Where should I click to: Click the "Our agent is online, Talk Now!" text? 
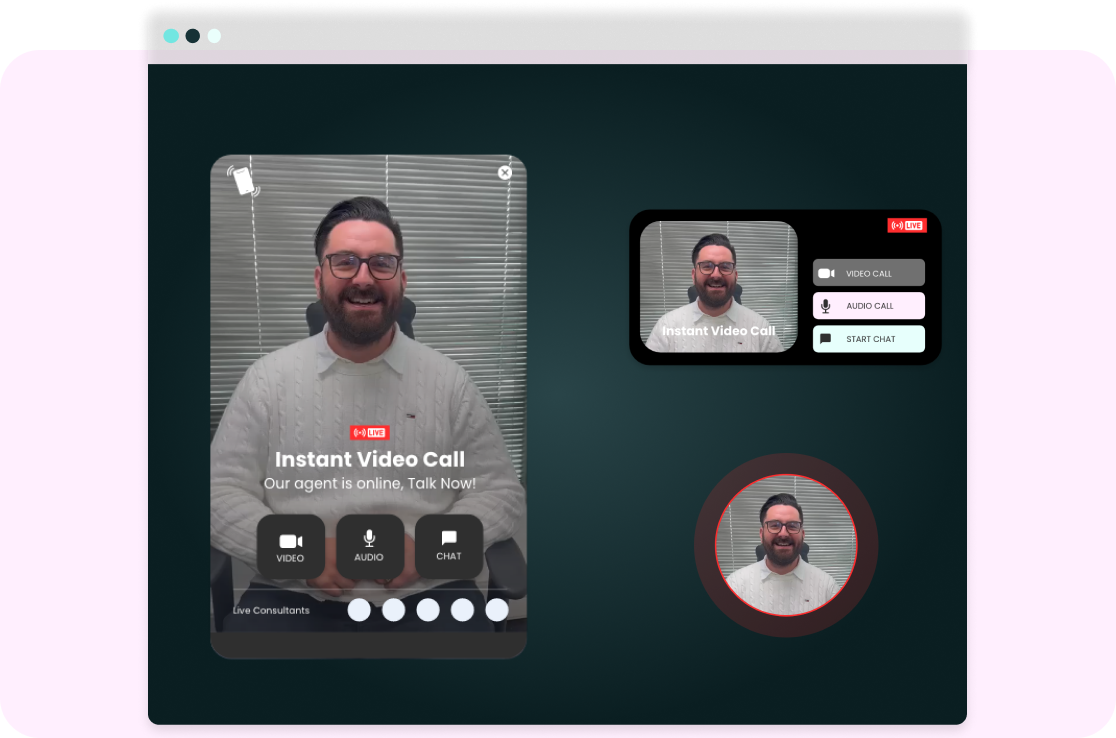369,484
